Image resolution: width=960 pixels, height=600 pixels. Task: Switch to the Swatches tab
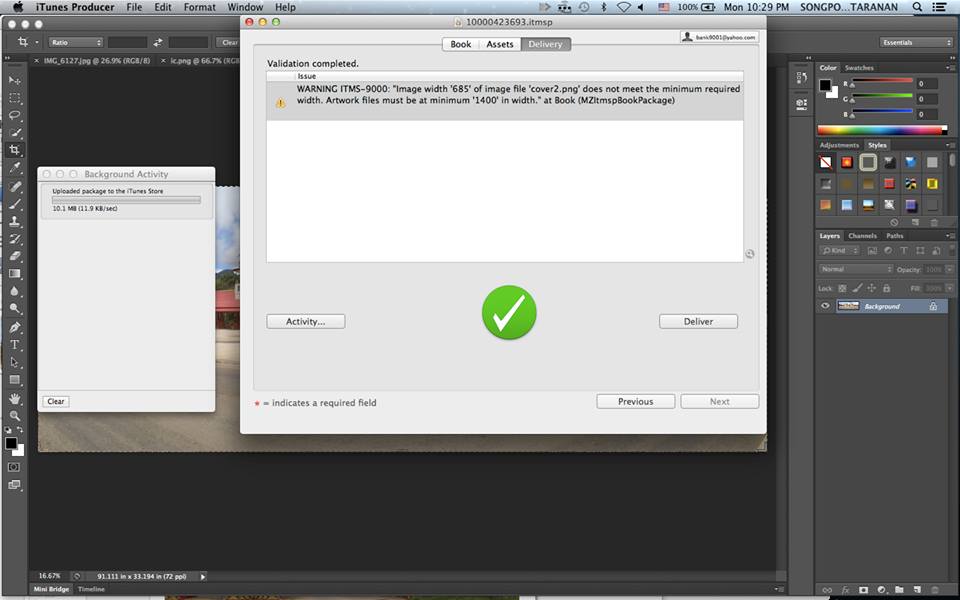coord(859,67)
